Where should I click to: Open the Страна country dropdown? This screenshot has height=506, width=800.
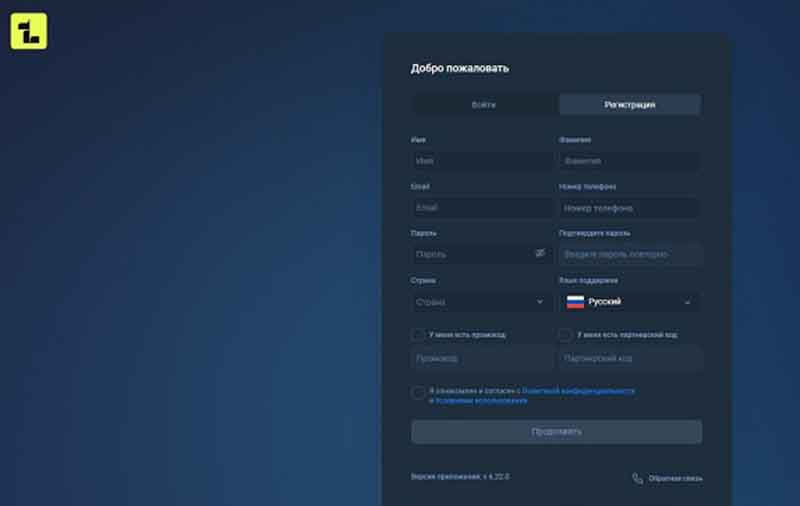click(x=481, y=302)
